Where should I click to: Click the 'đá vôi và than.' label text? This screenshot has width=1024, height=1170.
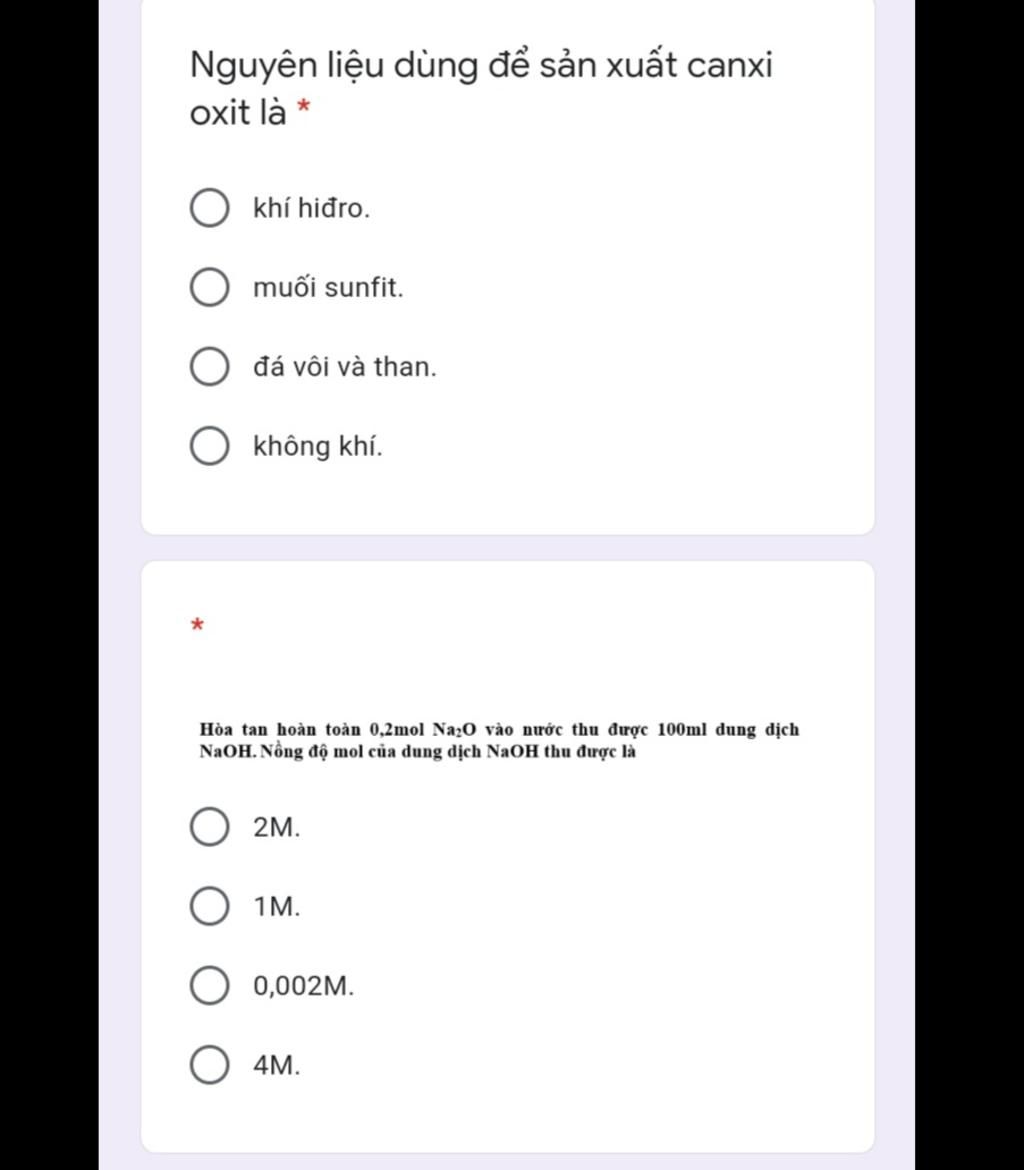(x=345, y=366)
